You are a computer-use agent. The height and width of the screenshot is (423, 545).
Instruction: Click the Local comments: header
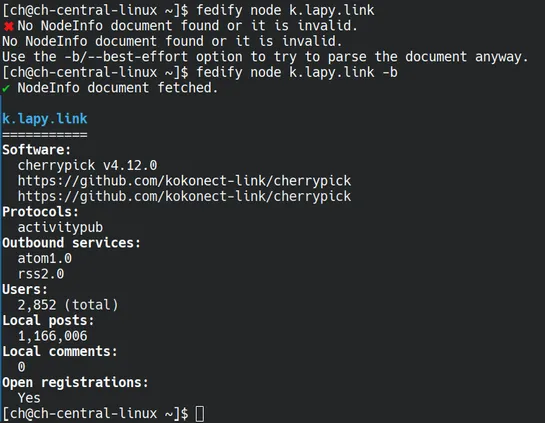point(60,351)
